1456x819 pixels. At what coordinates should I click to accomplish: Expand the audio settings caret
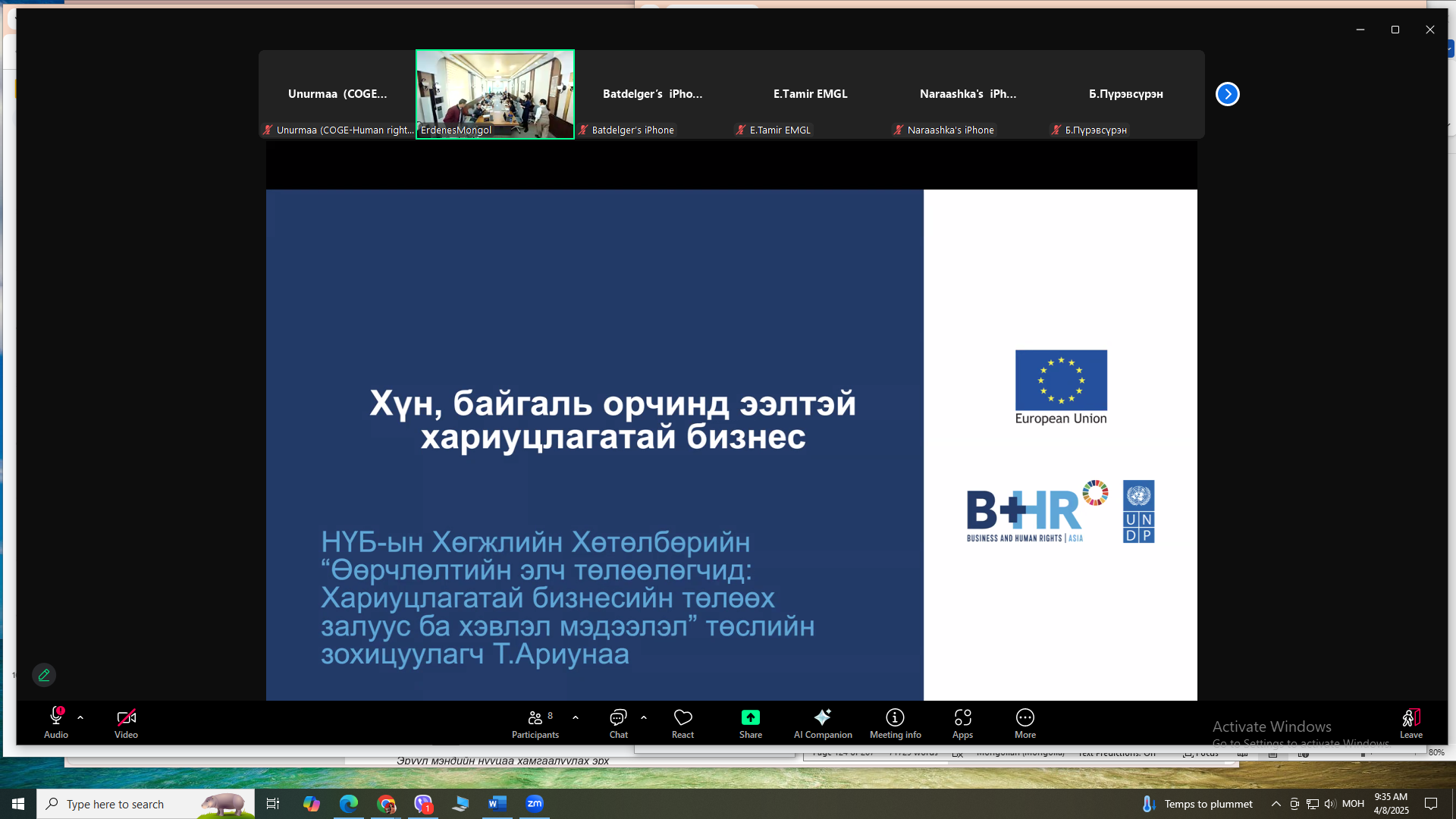pyautogui.click(x=80, y=717)
